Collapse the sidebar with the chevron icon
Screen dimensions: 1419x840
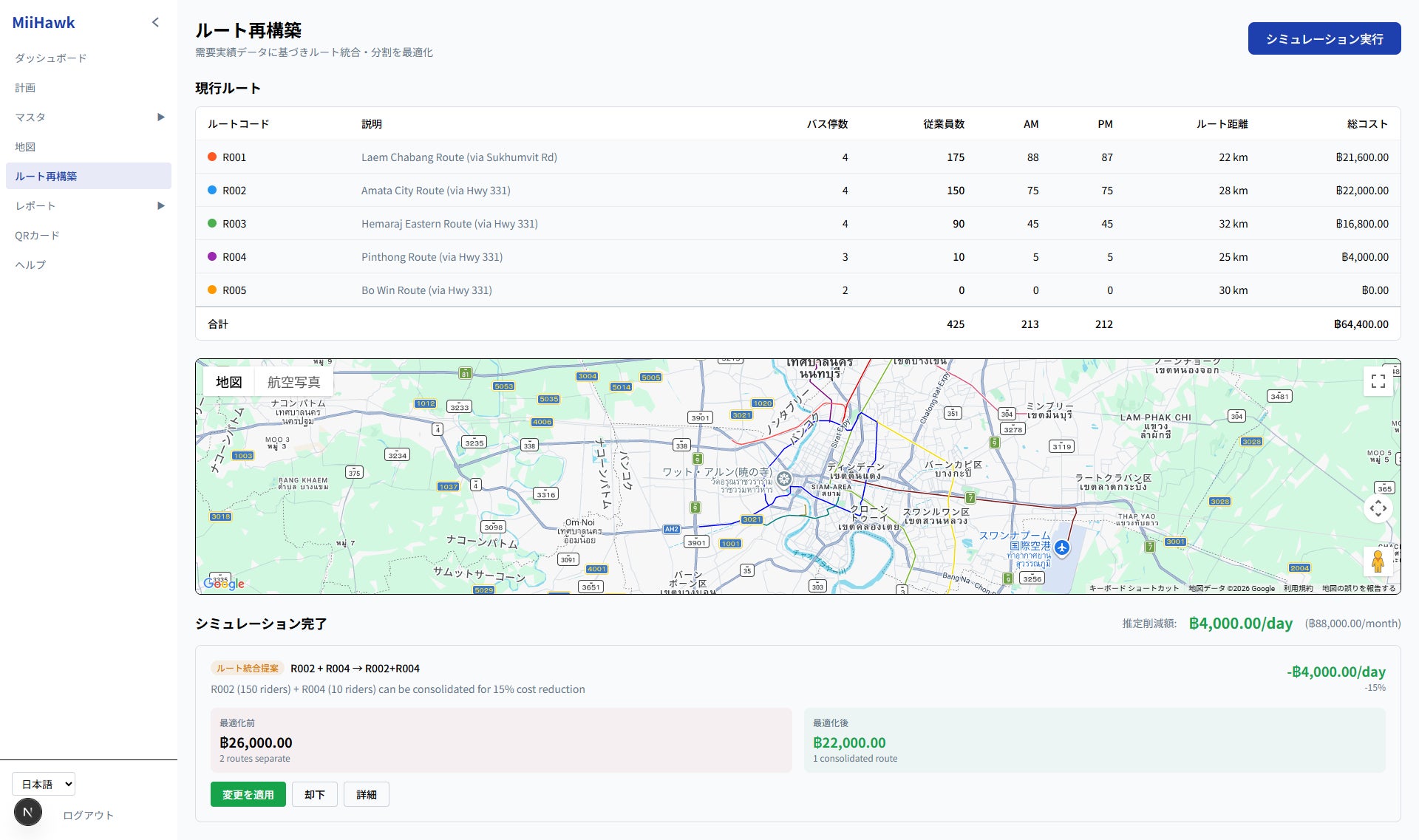tap(155, 22)
